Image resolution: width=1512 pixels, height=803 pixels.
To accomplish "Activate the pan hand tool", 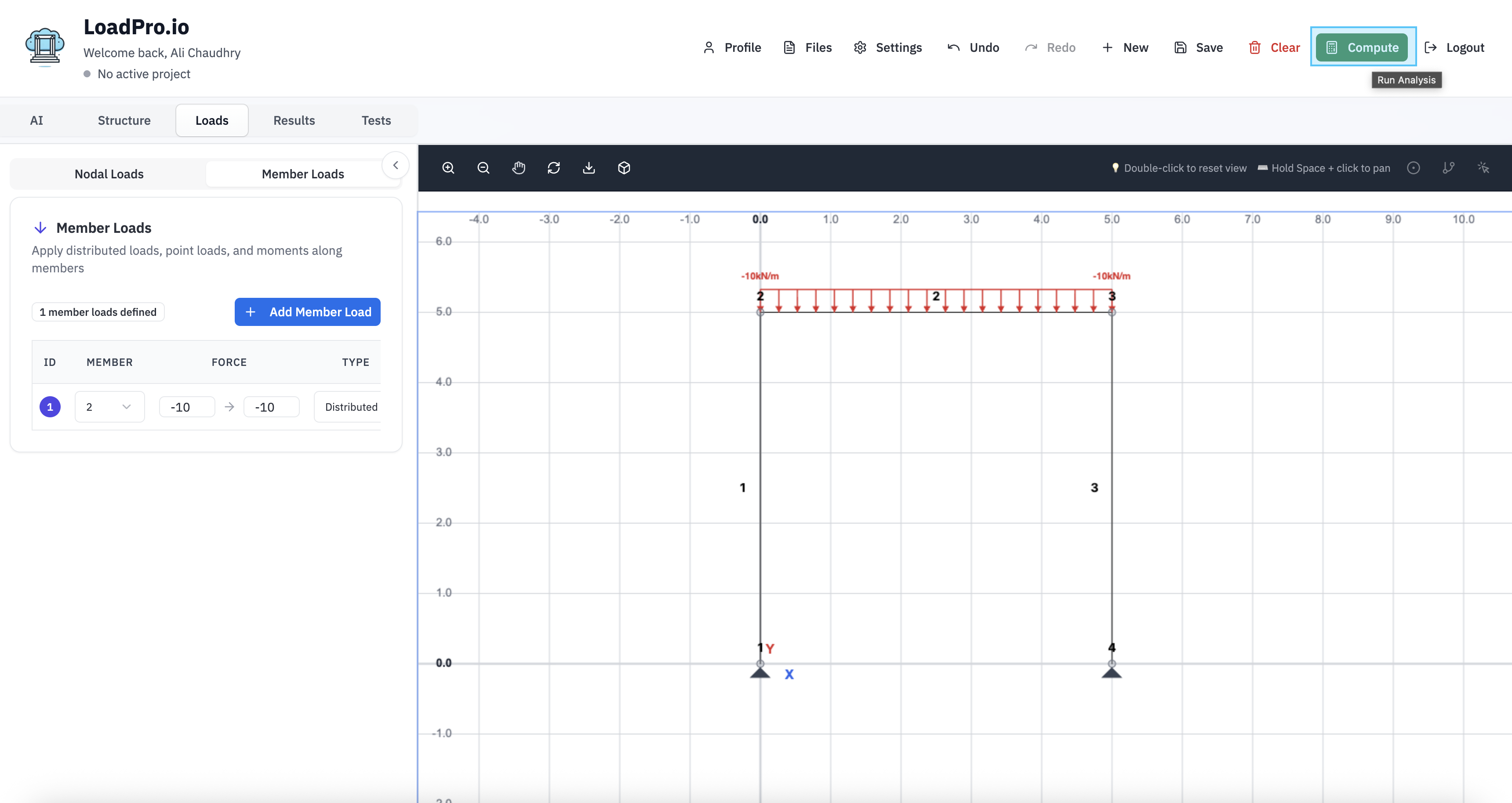I will [519, 168].
